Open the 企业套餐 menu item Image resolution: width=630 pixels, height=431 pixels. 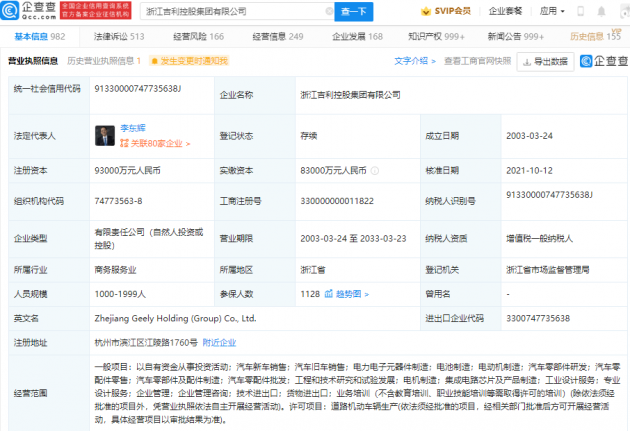click(x=503, y=12)
